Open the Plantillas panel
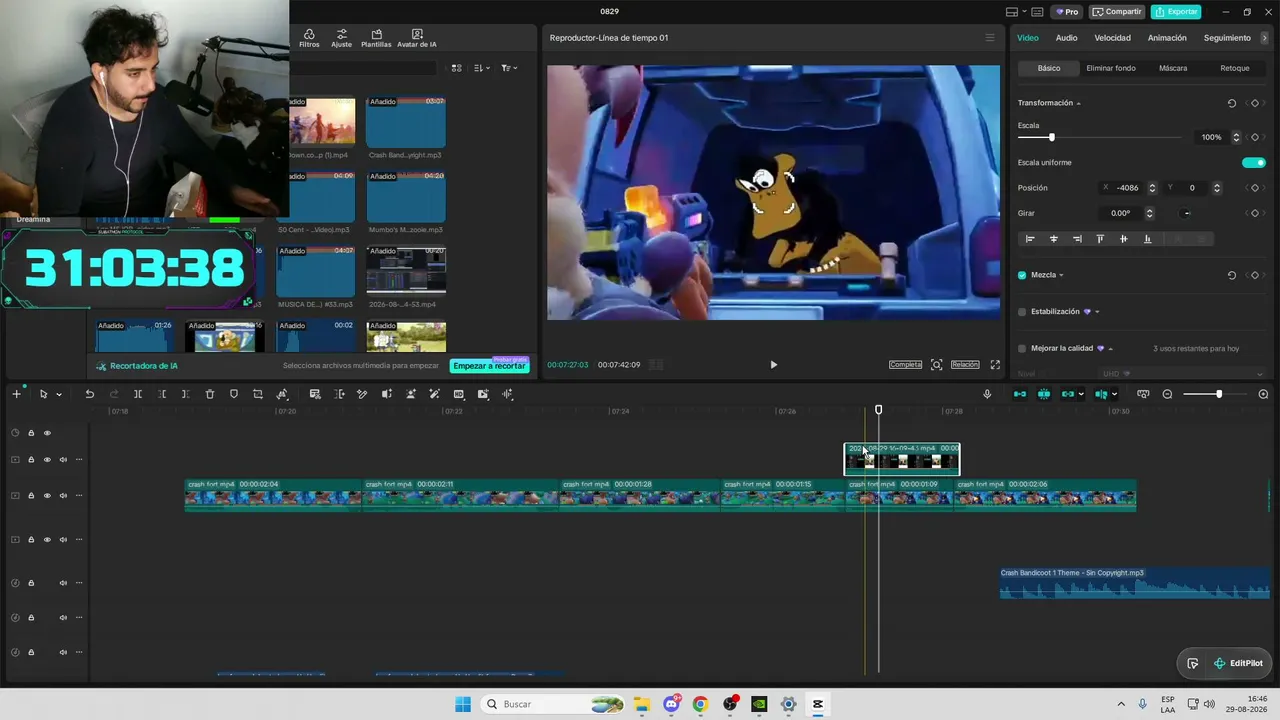This screenshot has width=1280, height=720. (x=376, y=38)
